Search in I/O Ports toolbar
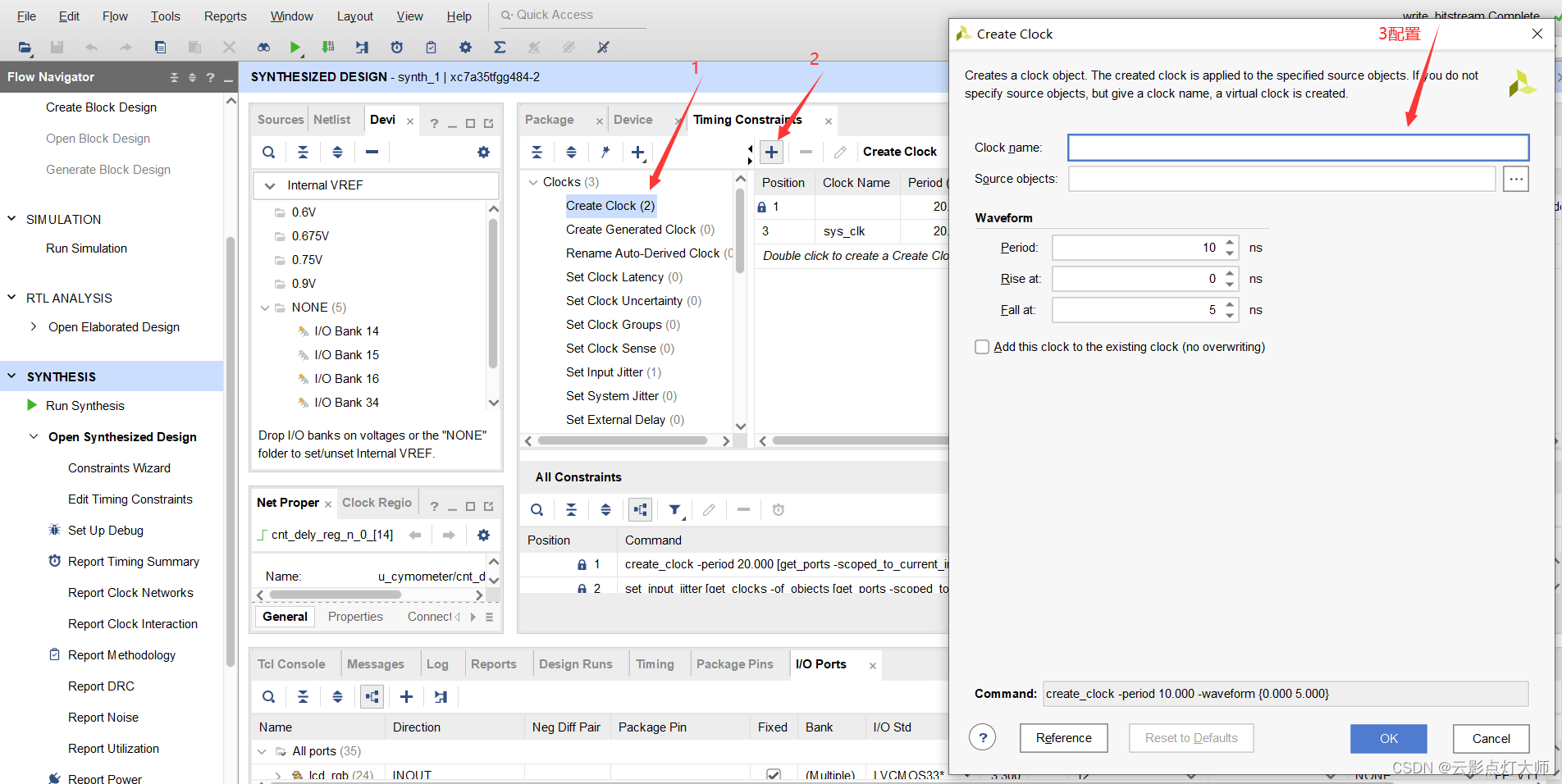The height and width of the screenshot is (784, 1562). coord(268,697)
